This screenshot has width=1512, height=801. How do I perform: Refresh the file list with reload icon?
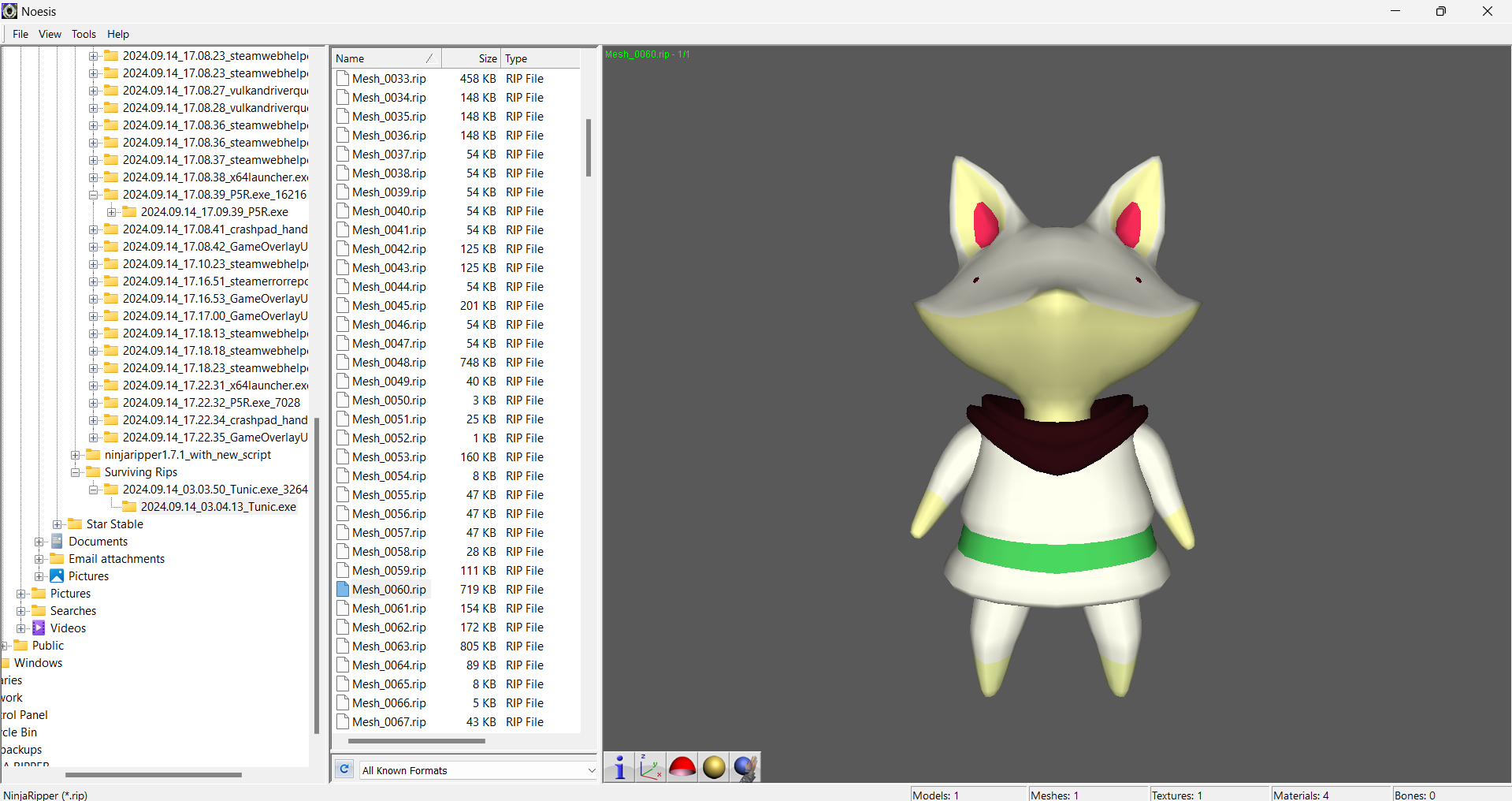(344, 769)
